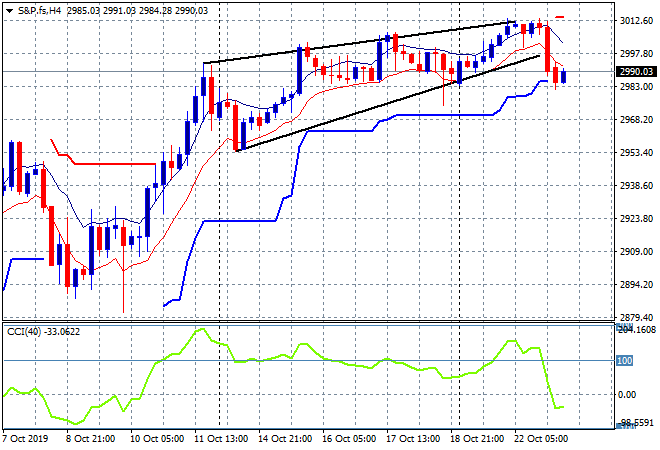The height and width of the screenshot is (450, 660).
Task: Click the 16 Oct 05:00 time label
Action: click(x=349, y=439)
